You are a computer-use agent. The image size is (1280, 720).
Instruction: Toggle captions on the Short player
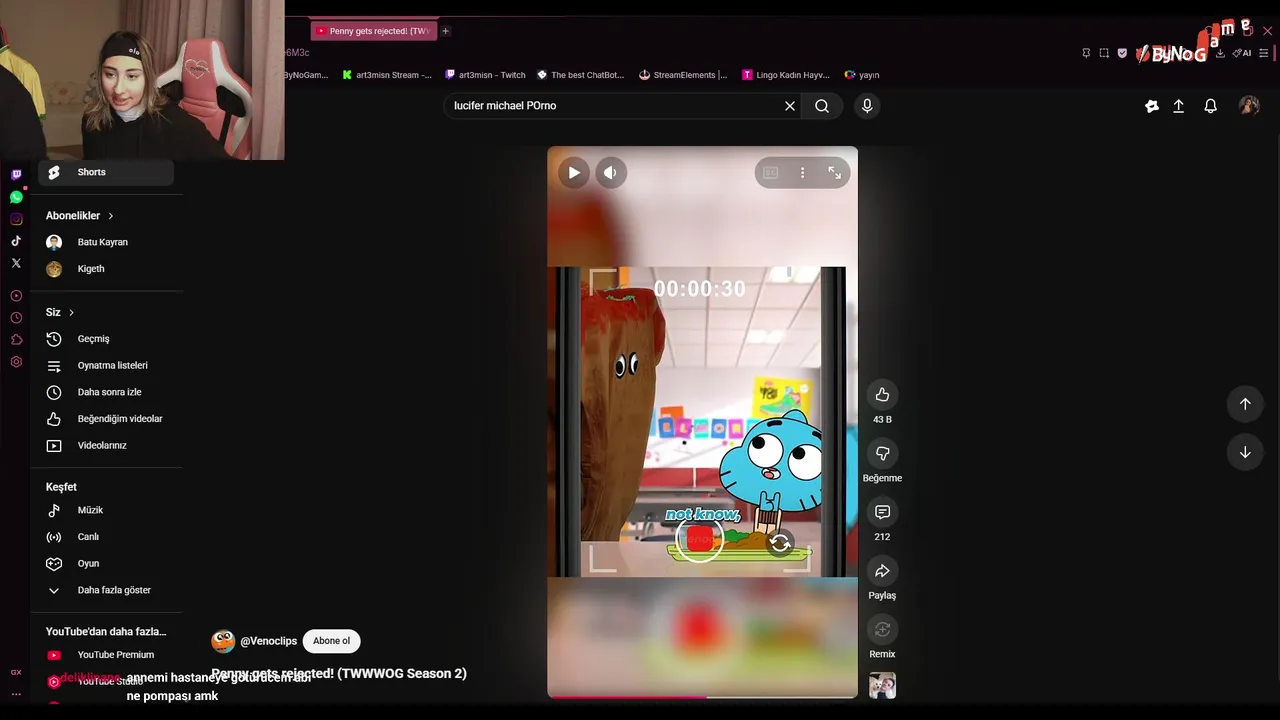pyautogui.click(x=770, y=172)
